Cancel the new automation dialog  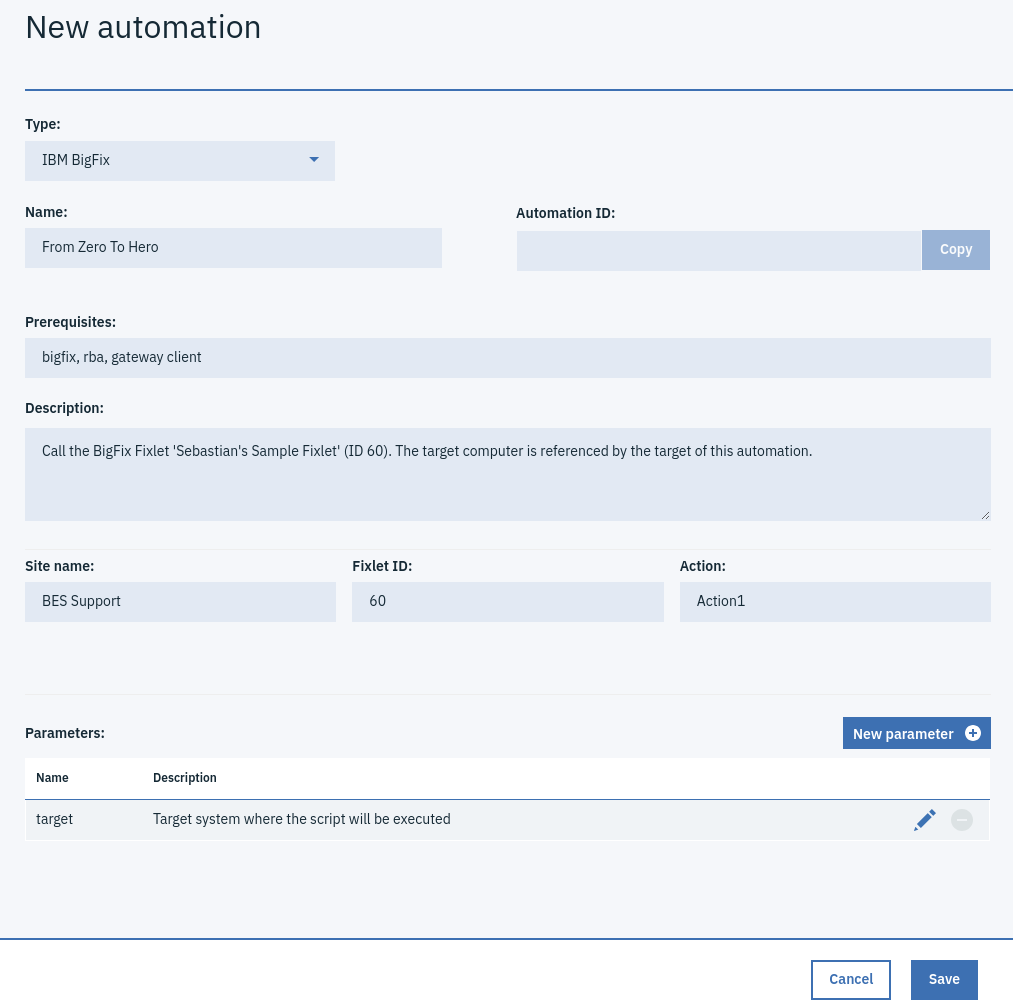851,979
